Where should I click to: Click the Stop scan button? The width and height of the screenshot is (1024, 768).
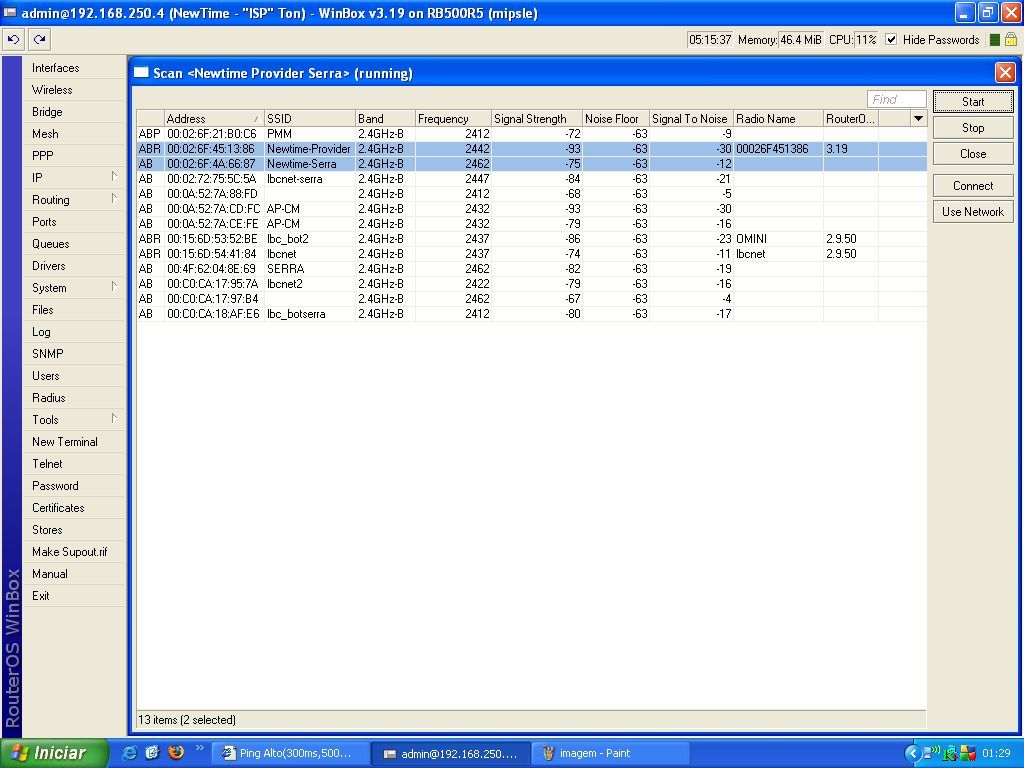click(973, 128)
